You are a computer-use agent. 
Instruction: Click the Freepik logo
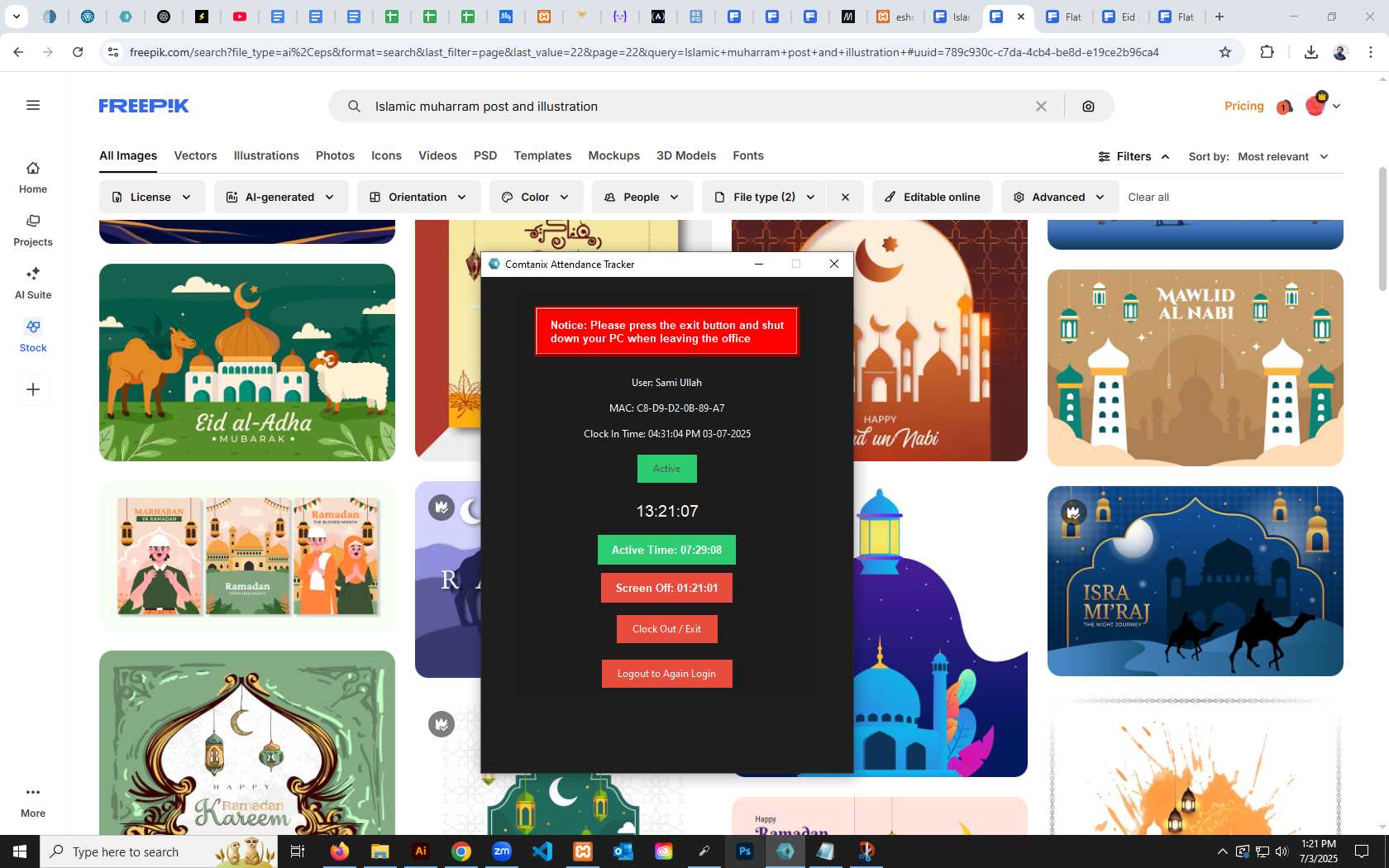tap(144, 106)
